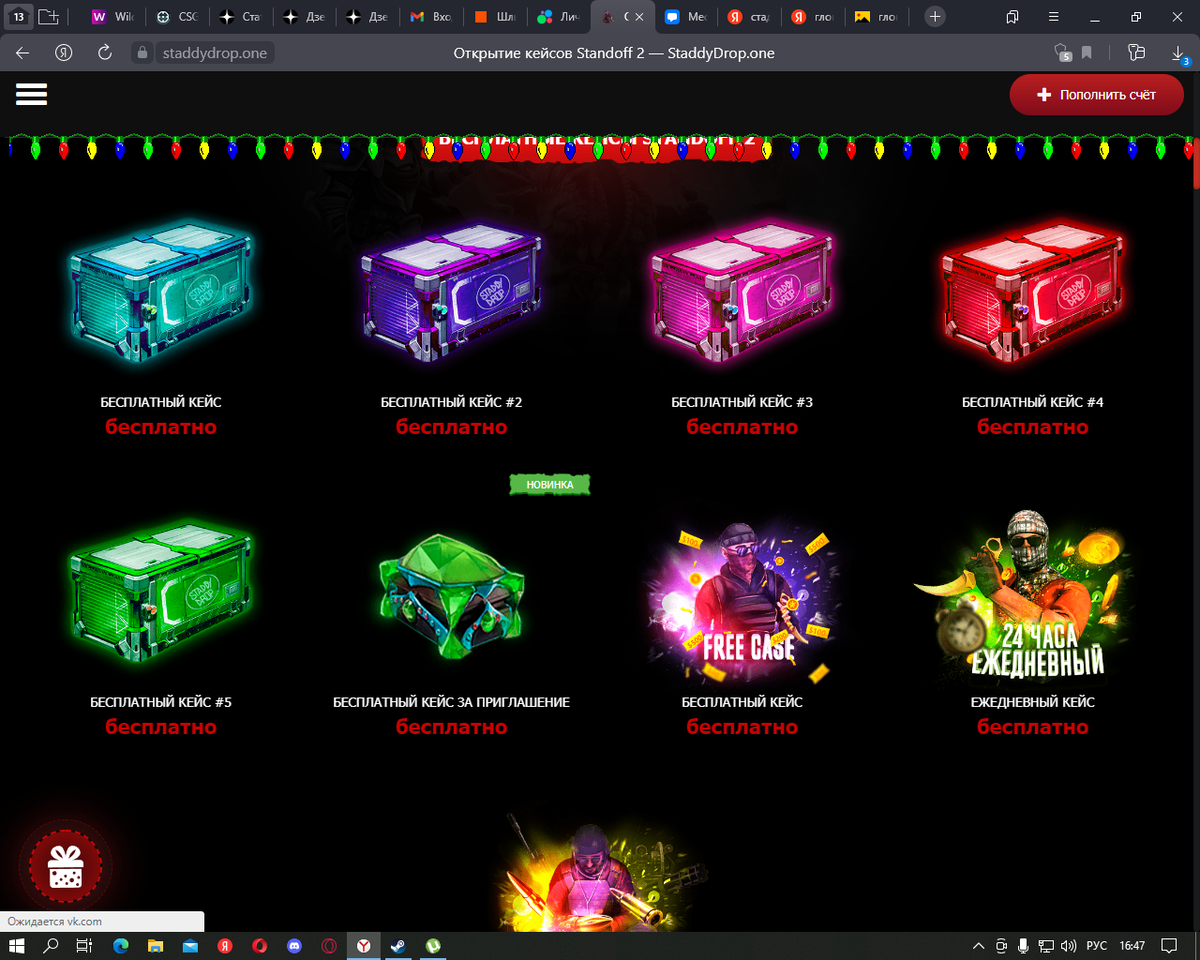1200x960 pixels.
Task: Open the hamburger site menu
Action: (x=32, y=94)
